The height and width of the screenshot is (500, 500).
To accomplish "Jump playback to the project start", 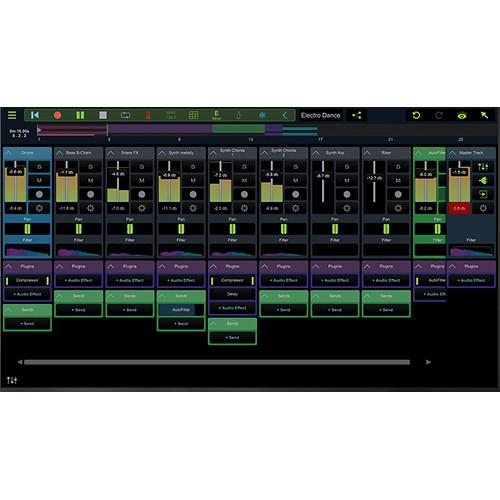I will tap(35, 115).
